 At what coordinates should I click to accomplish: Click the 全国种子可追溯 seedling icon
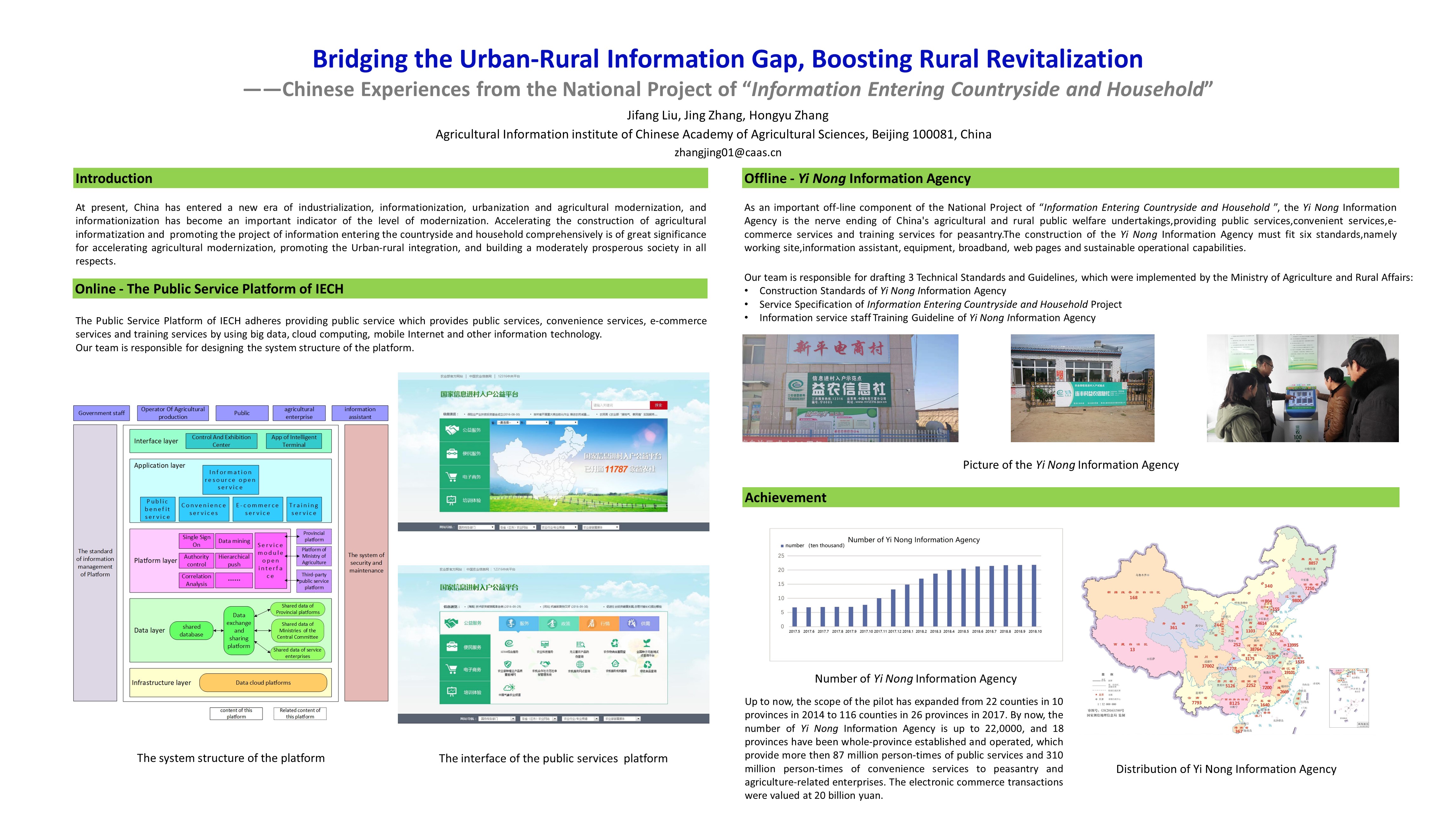tap(647, 643)
